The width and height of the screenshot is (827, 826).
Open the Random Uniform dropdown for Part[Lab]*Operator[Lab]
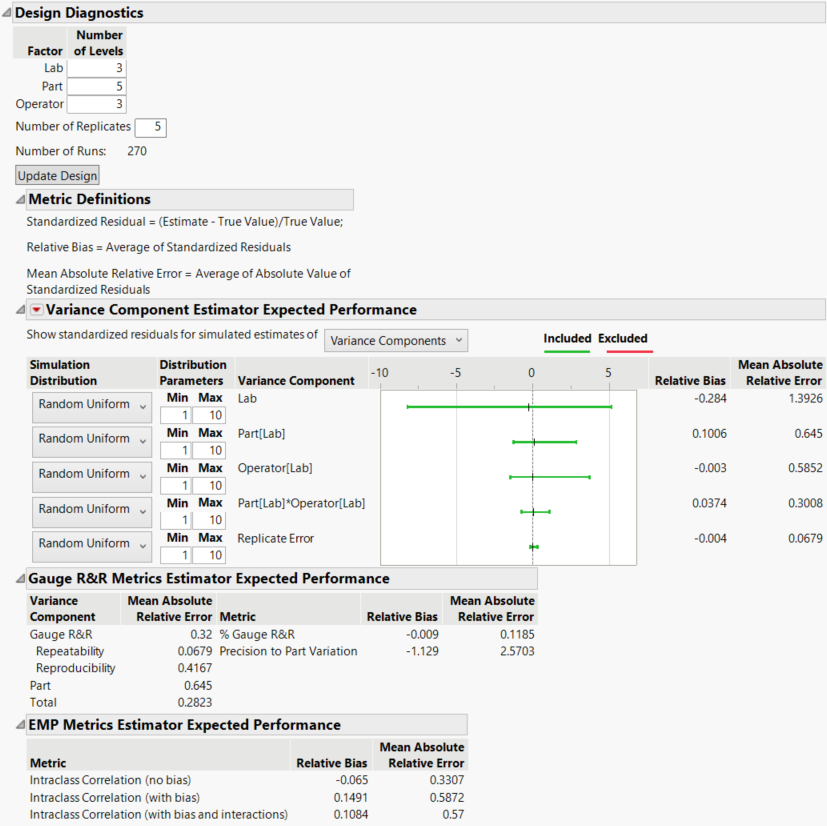[x=91, y=510]
